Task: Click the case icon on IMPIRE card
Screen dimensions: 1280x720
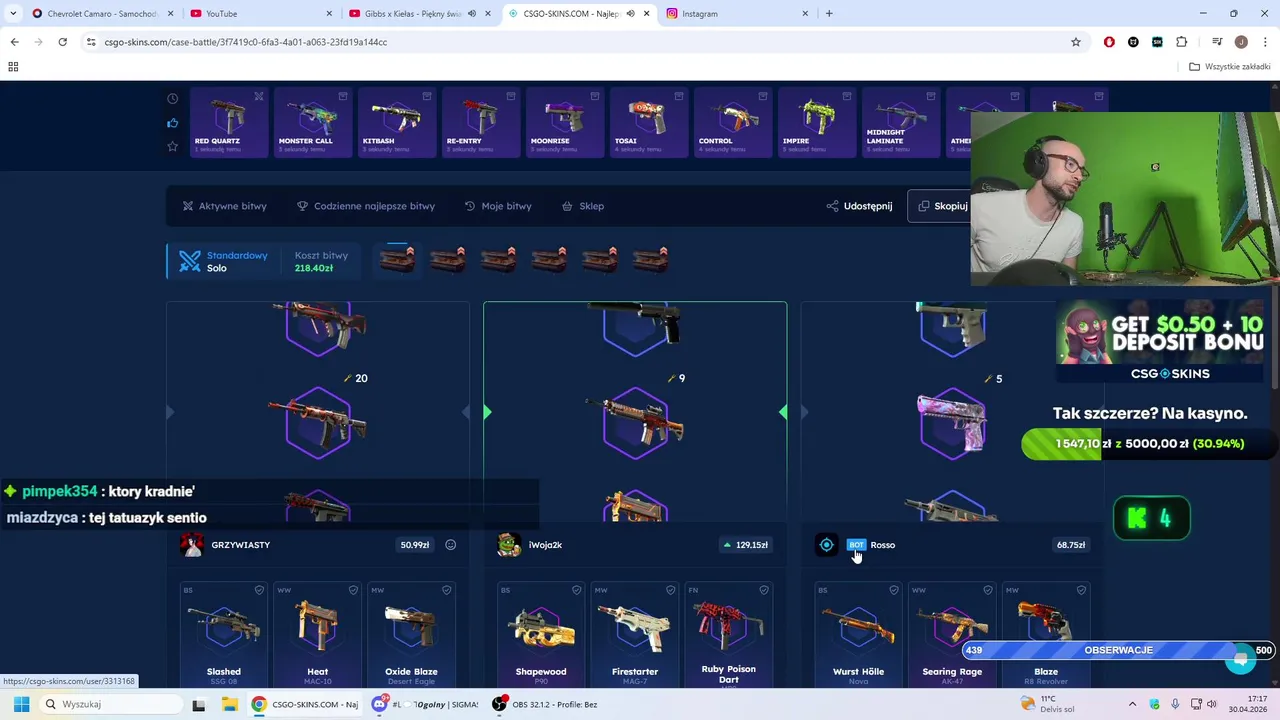Action: pyautogui.click(x=847, y=96)
